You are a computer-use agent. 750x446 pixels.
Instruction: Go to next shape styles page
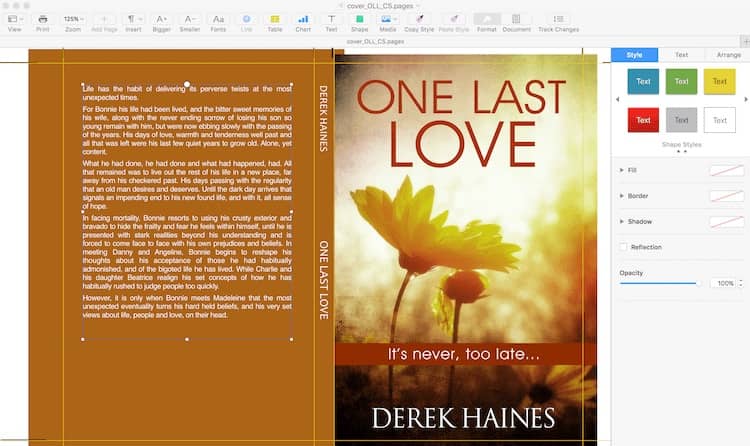746,100
